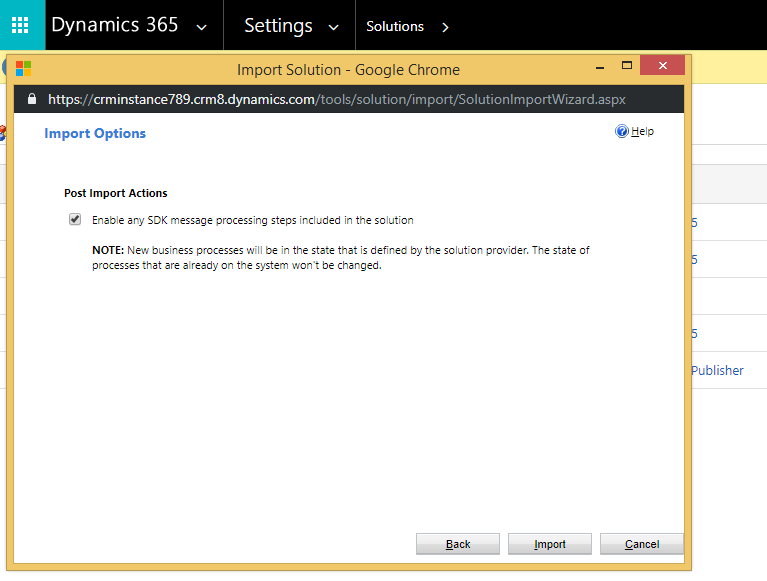Open the Help link
The image size is (767, 581).
pyautogui.click(x=642, y=131)
